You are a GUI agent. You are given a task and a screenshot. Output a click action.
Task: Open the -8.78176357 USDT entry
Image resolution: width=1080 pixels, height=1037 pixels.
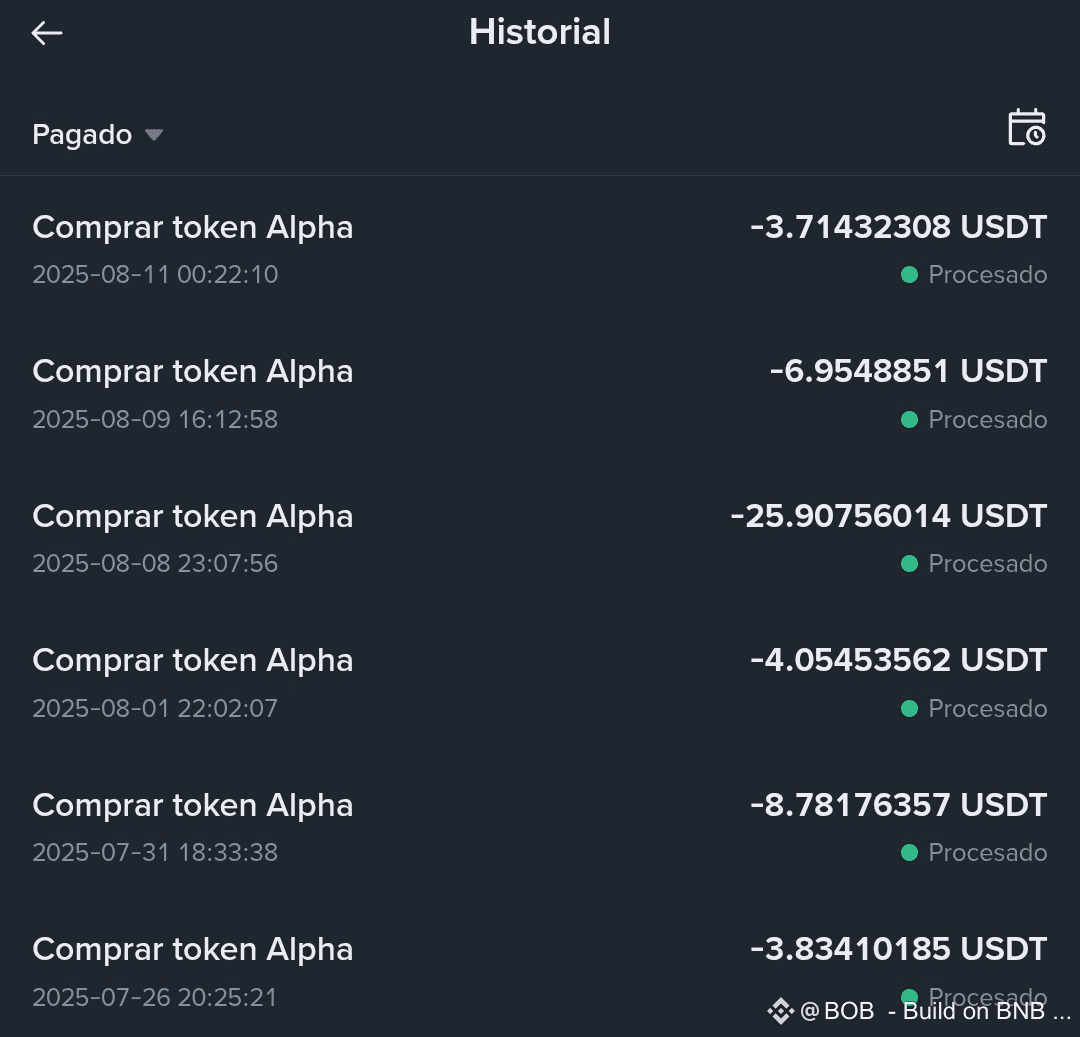(540, 828)
